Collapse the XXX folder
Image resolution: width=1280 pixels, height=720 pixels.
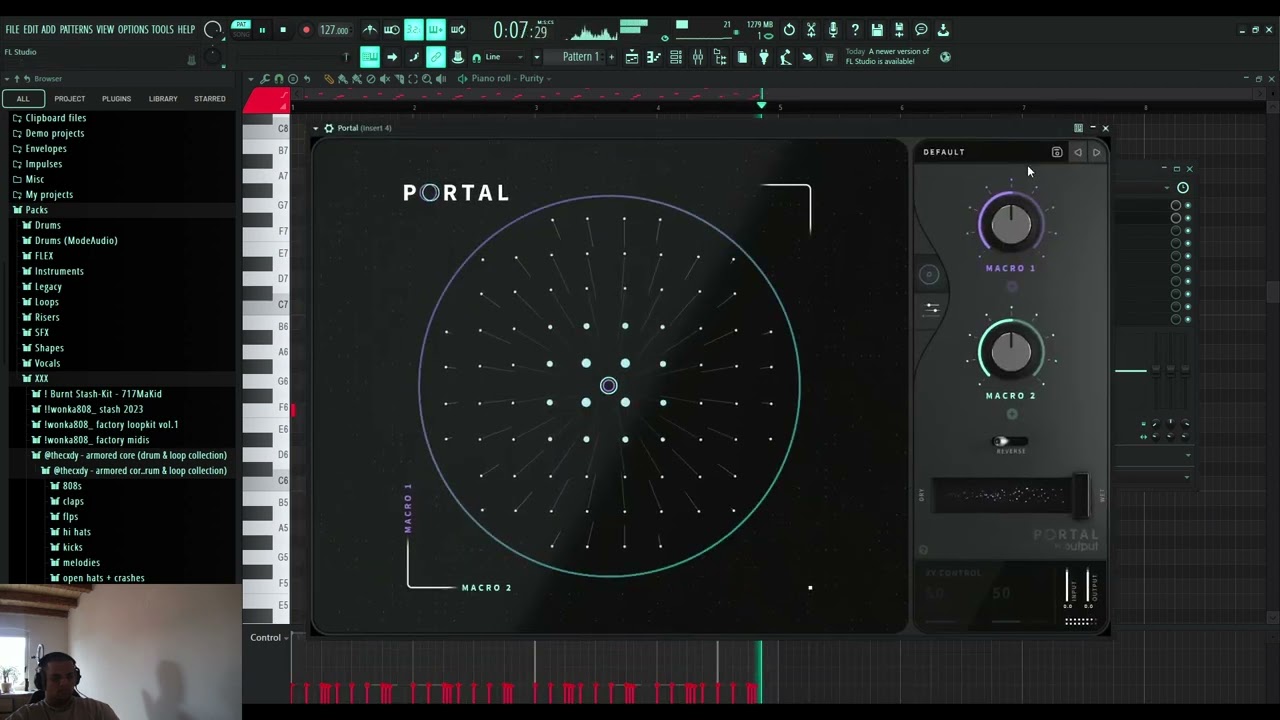coord(41,379)
